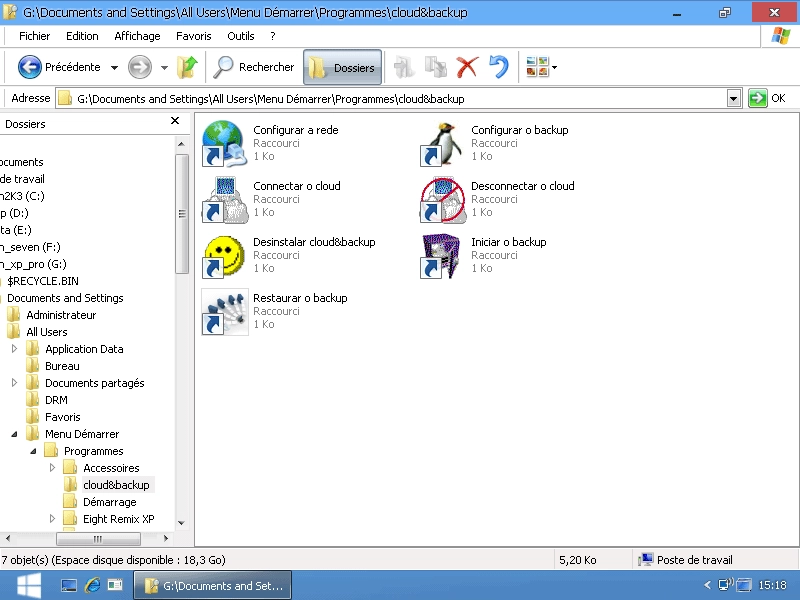800x600 pixels.
Task: Expand the Accessoires folder
Action: [x=52, y=467]
